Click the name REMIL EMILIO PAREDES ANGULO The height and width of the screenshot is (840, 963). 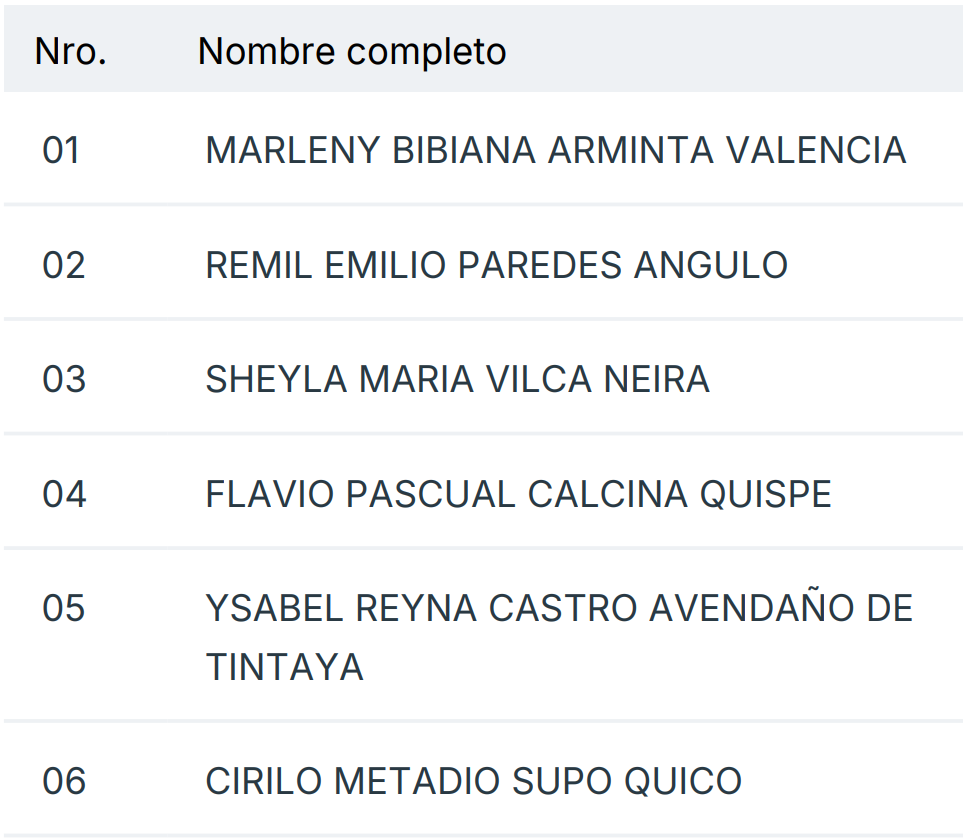click(x=496, y=265)
